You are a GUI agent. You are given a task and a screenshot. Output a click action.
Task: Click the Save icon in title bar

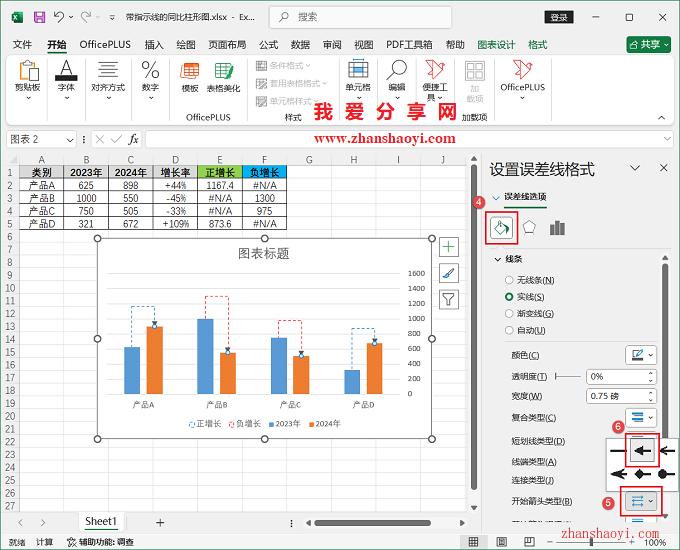39,17
